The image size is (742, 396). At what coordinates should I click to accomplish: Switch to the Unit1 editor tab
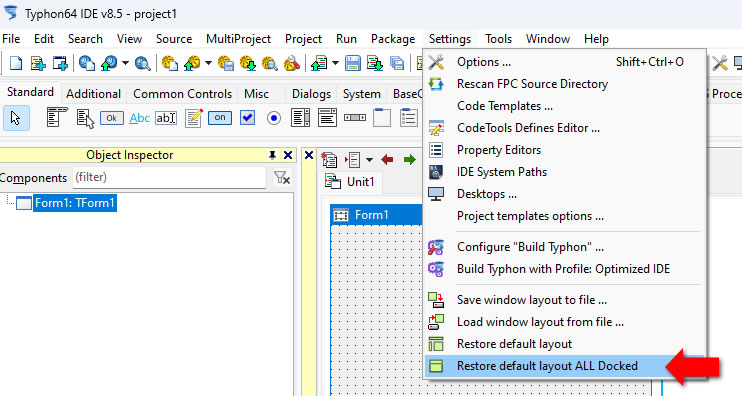(x=351, y=182)
